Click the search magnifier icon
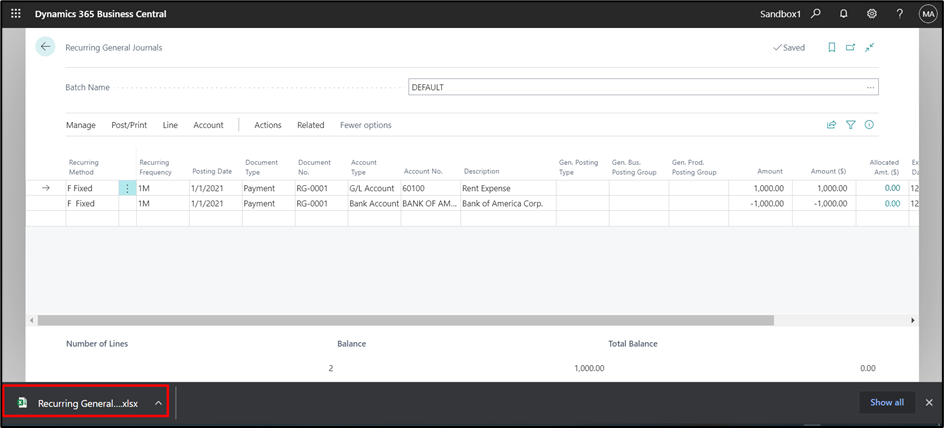 816,13
